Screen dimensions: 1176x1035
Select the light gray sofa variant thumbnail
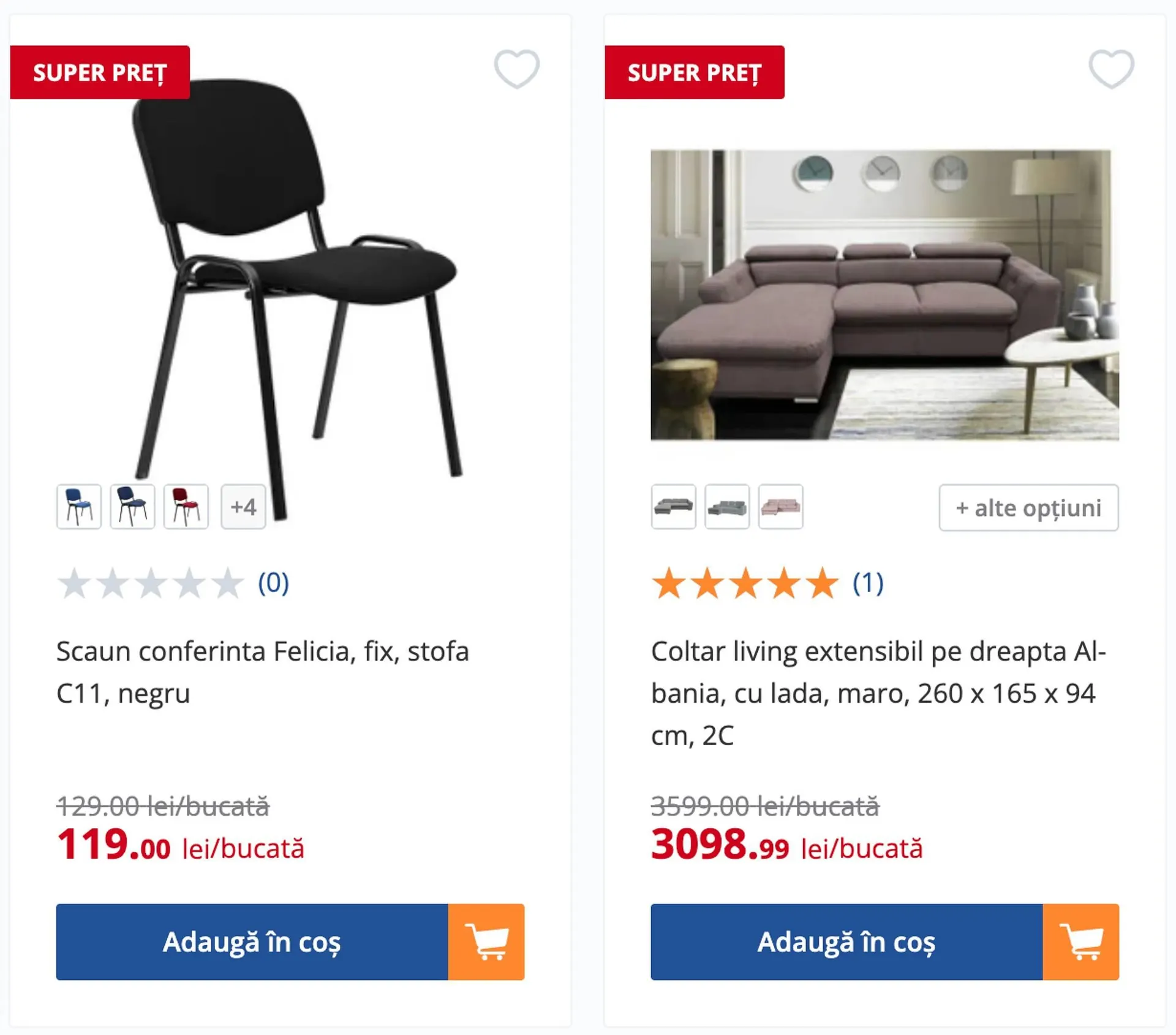coord(727,507)
